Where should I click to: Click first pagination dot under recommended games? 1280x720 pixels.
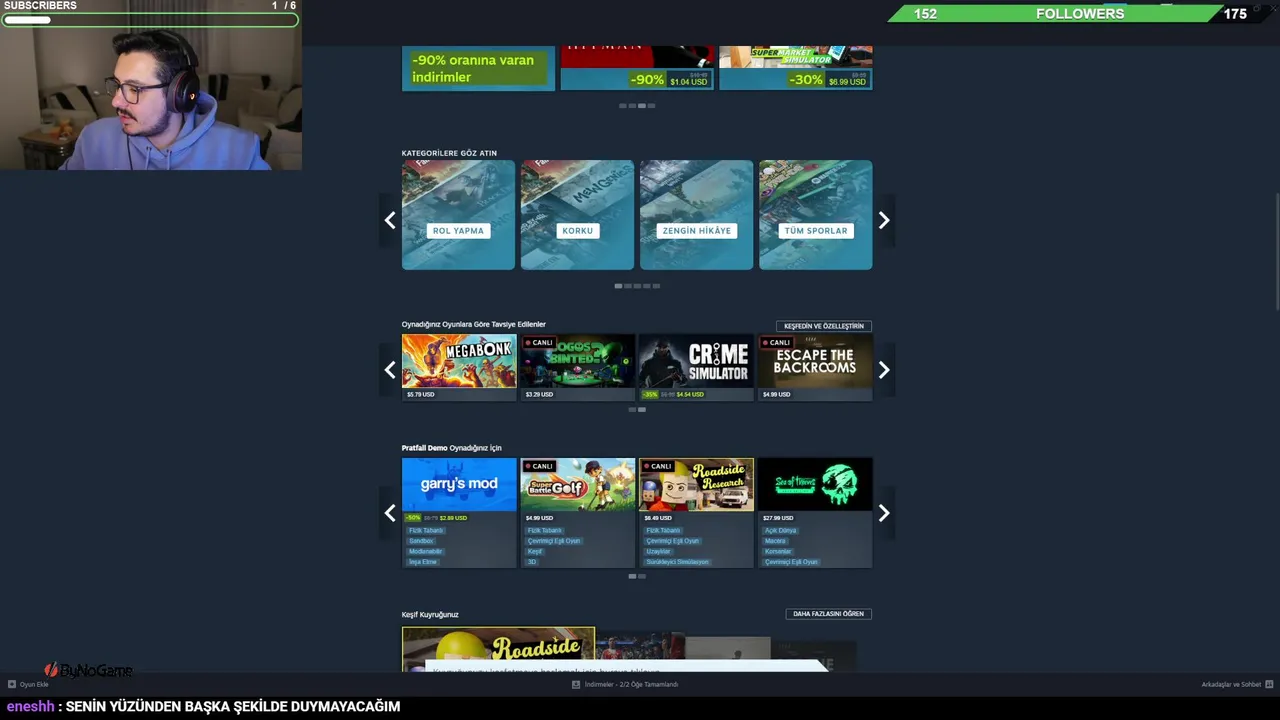click(632, 409)
